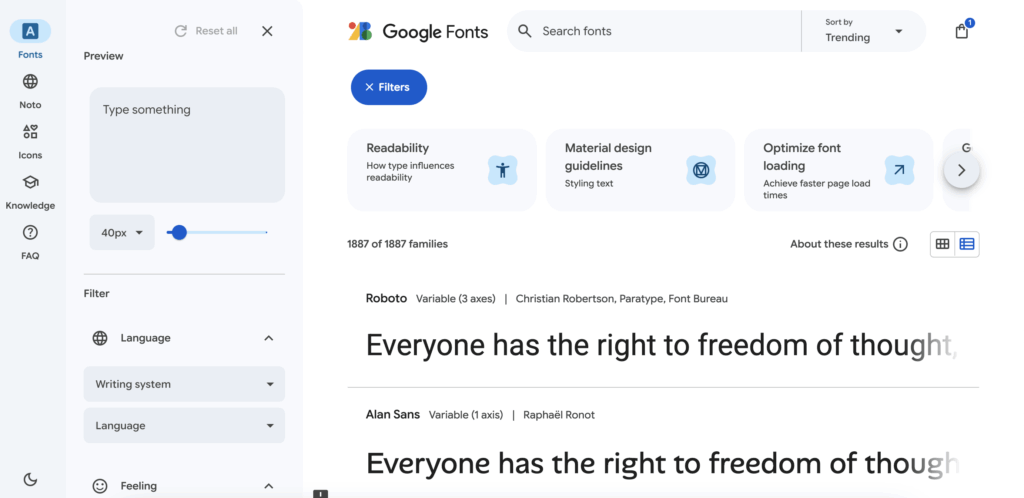Open the Writing system dropdown
Viewport: 1024px width, 498px height.
(184, 384)
